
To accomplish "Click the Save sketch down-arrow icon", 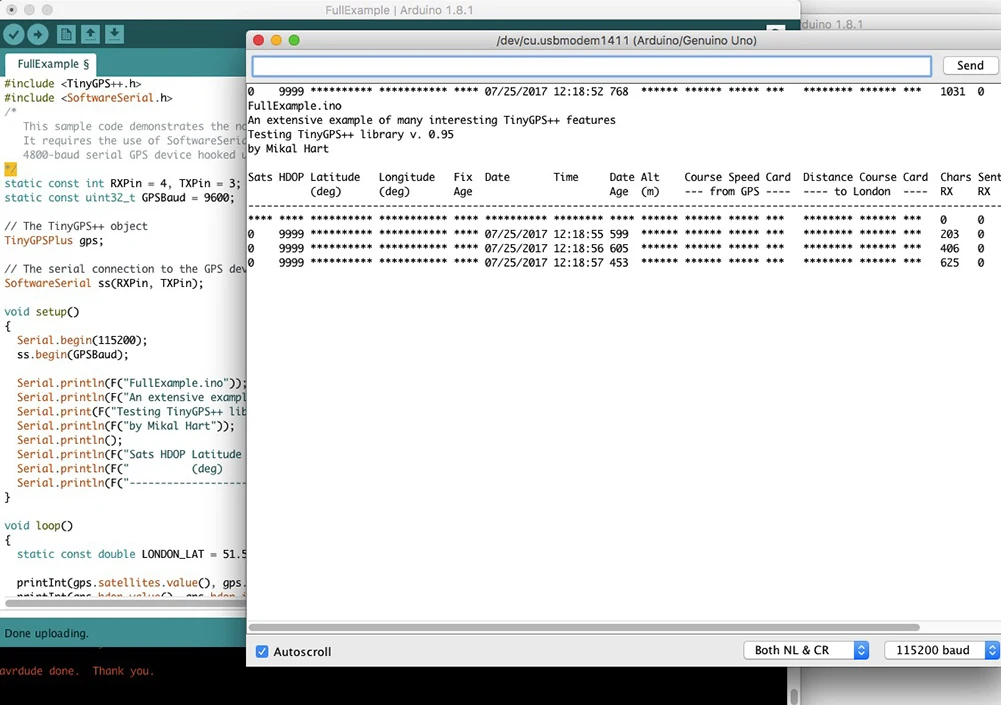I will tap(115, 35).
